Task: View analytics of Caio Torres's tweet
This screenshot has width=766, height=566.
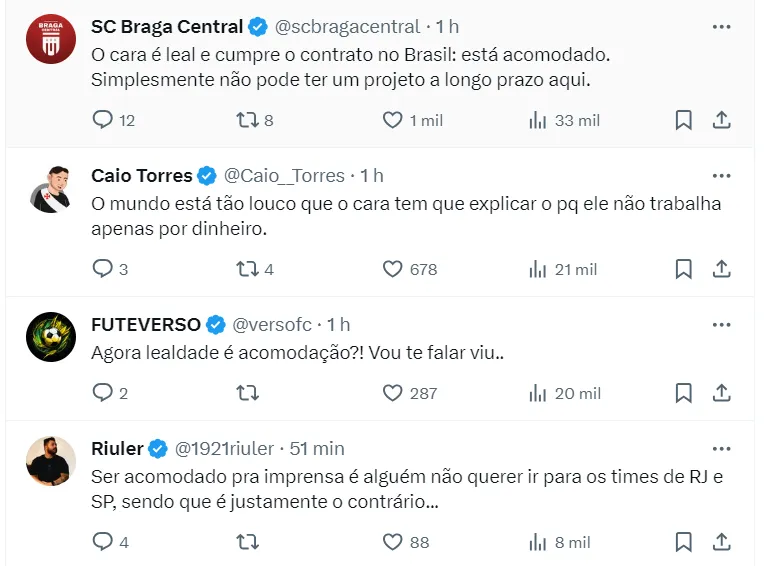Action: (x=538, y=269)
